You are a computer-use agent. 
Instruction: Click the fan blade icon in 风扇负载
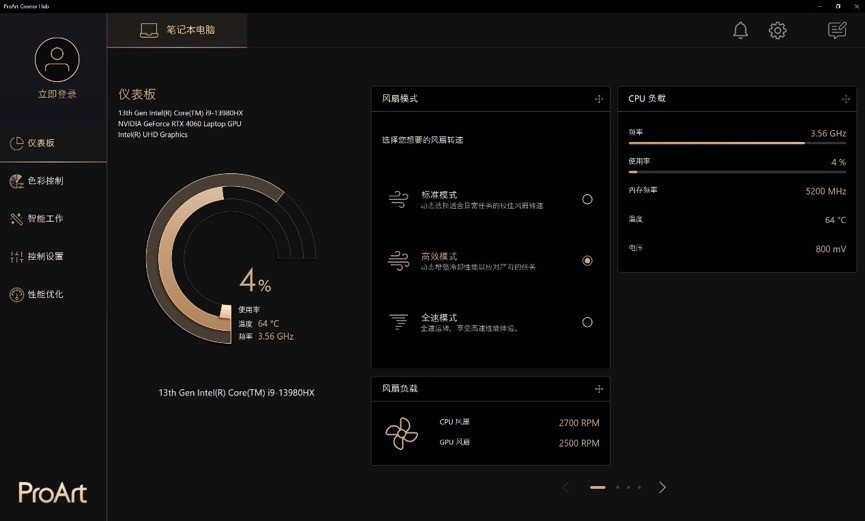coord(402,433)
